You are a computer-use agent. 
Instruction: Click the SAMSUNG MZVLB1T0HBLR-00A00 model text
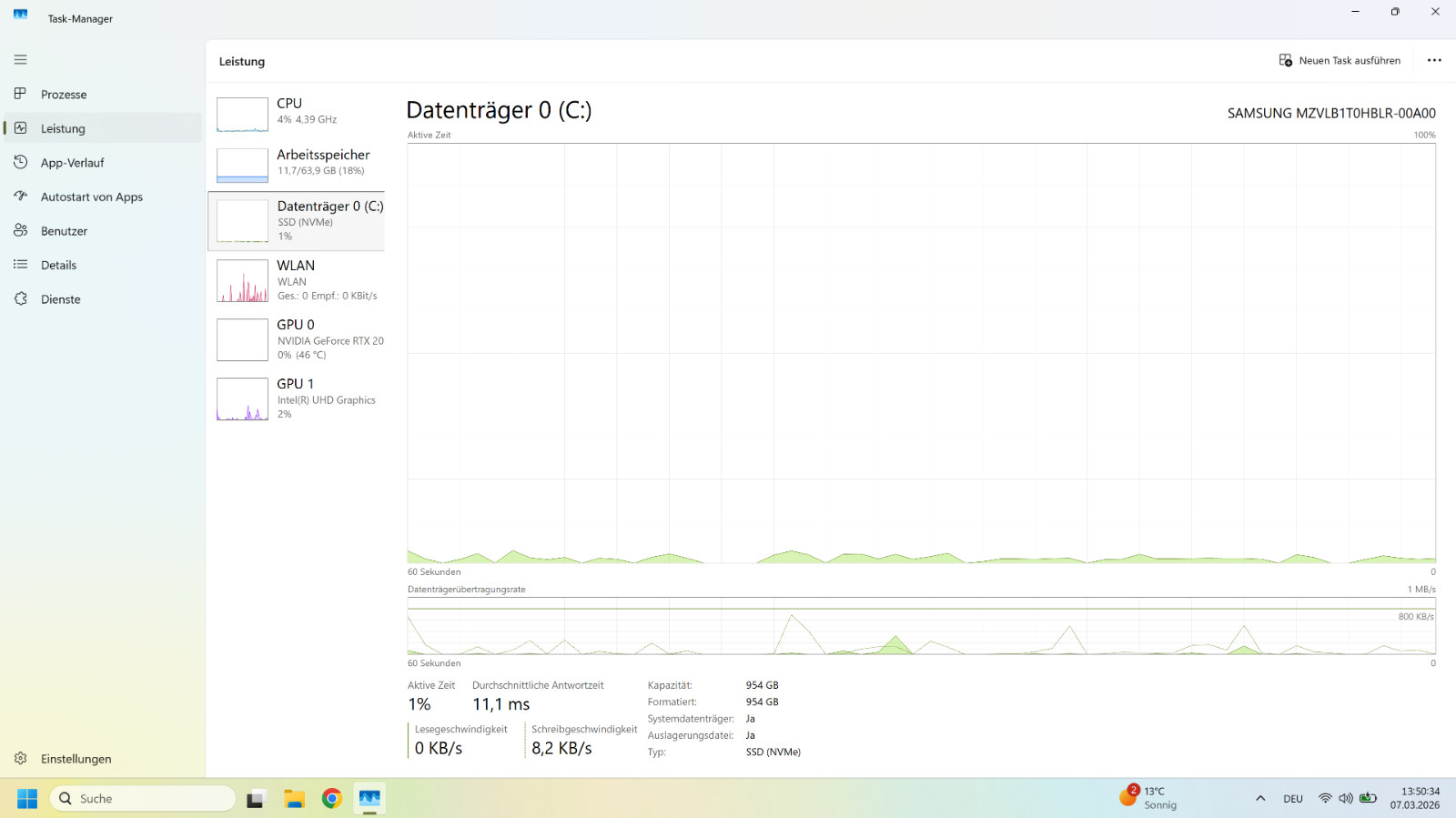1331,114
